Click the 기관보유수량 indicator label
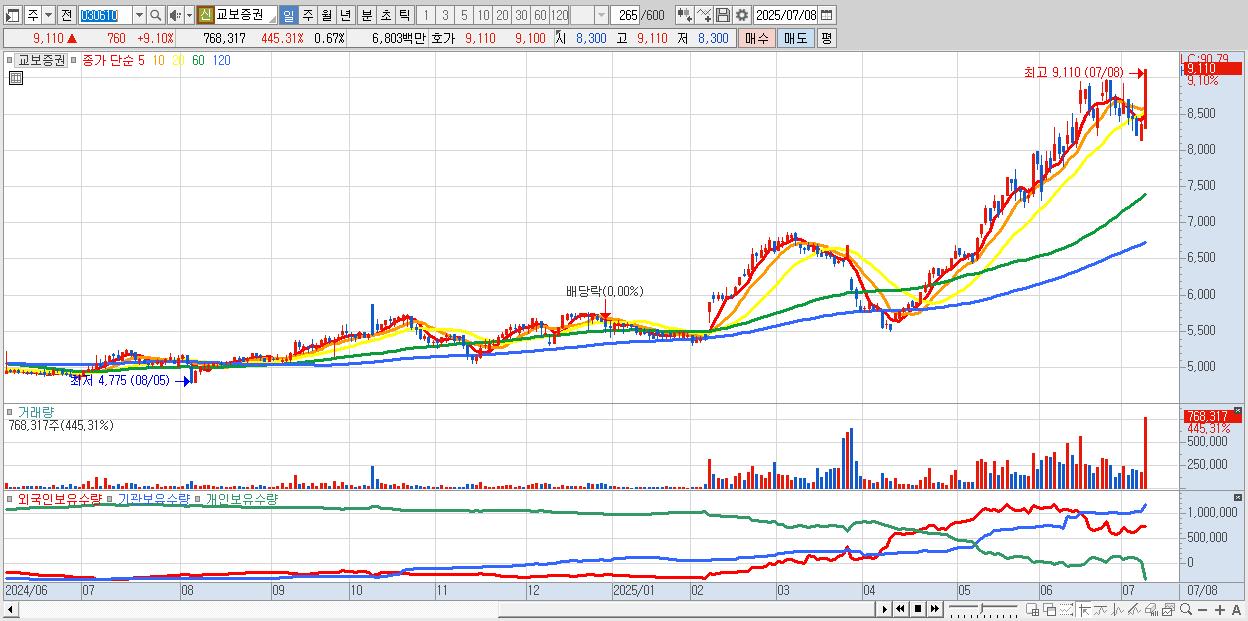Screen dimensions: 1248x621 [154, 498]
